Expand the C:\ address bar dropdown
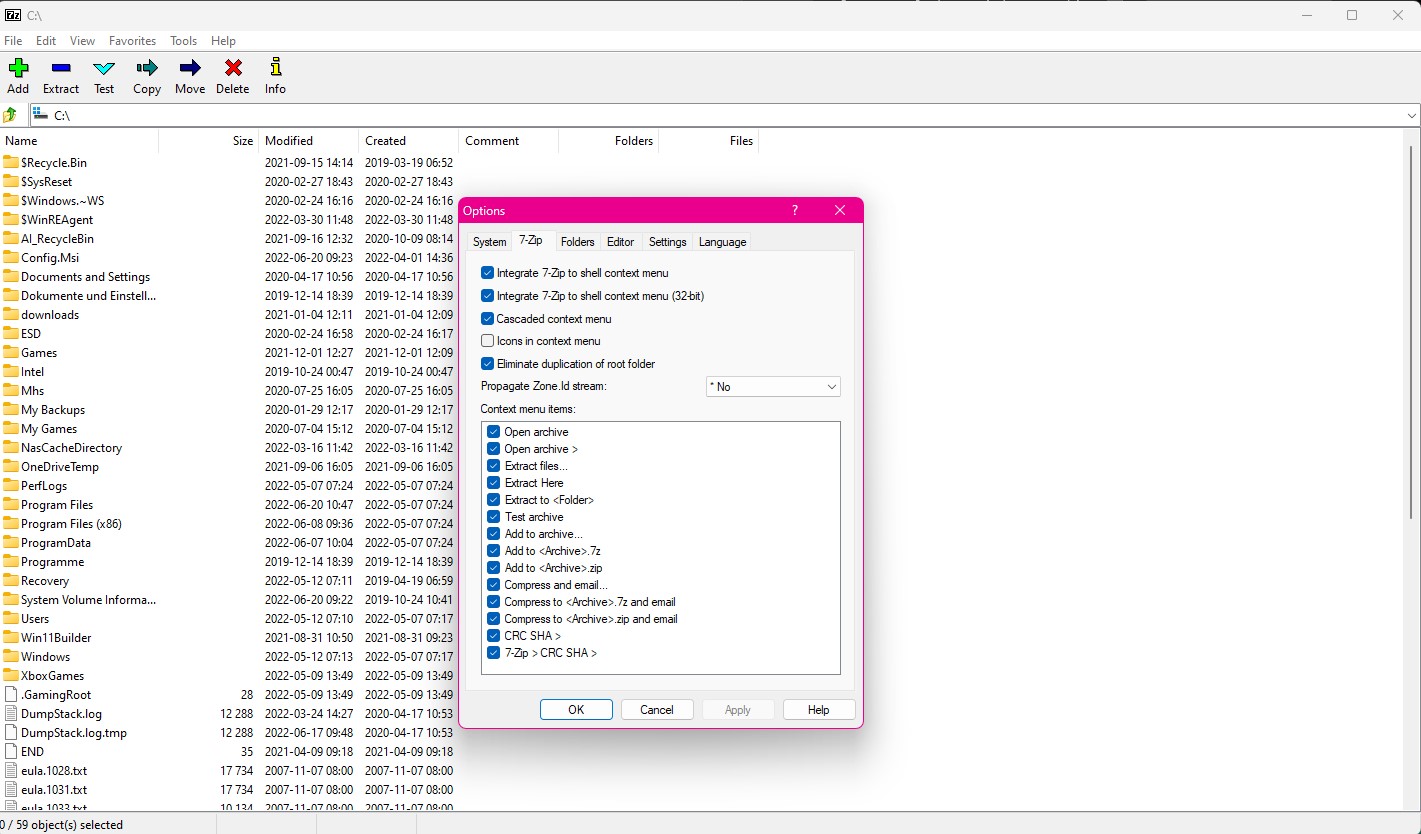This screenshot has width=1421, height=834. [x=1411, y=116]
